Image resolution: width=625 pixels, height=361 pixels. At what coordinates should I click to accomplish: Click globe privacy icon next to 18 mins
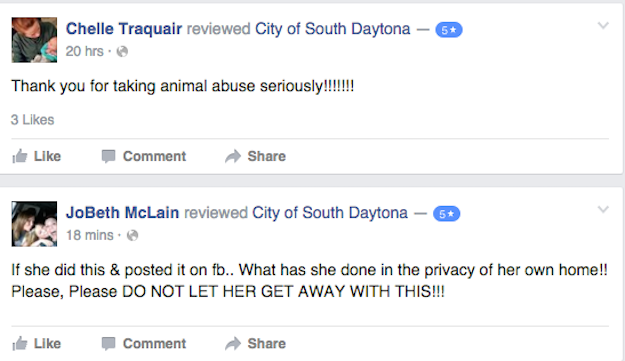click(x=132, y=235)
